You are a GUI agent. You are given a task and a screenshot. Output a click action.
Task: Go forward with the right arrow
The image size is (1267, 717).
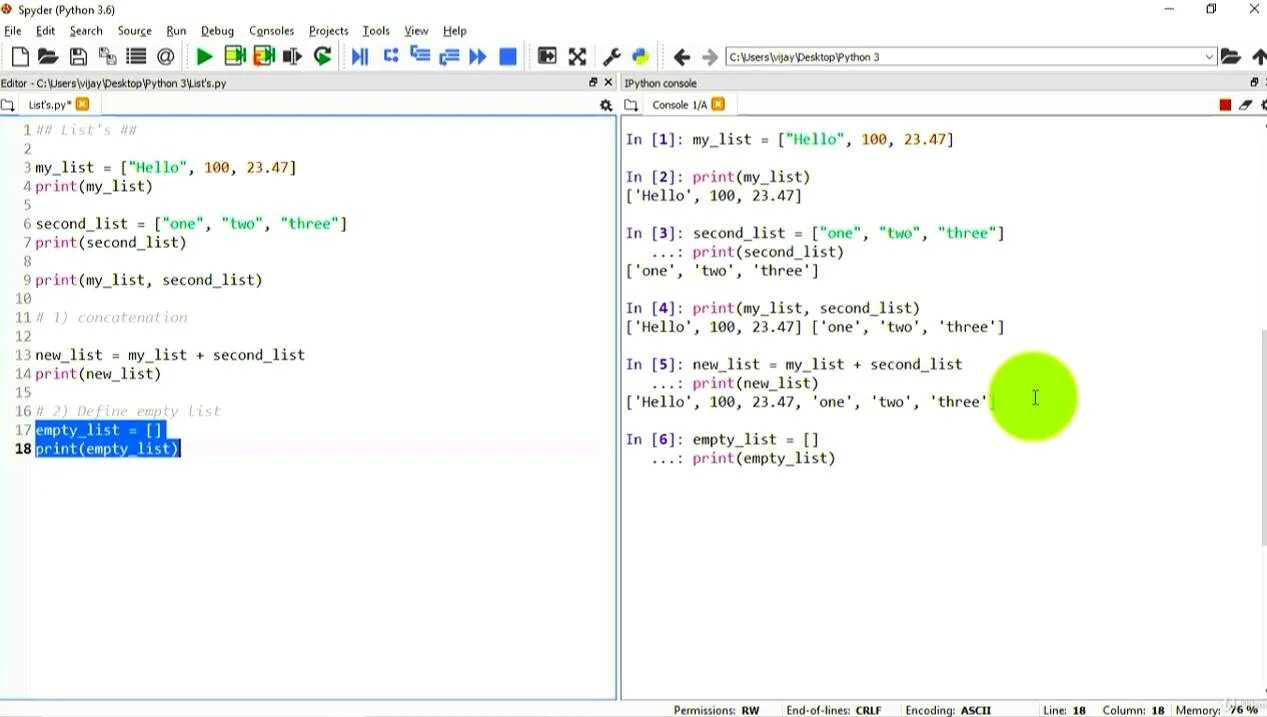(710, 57)
